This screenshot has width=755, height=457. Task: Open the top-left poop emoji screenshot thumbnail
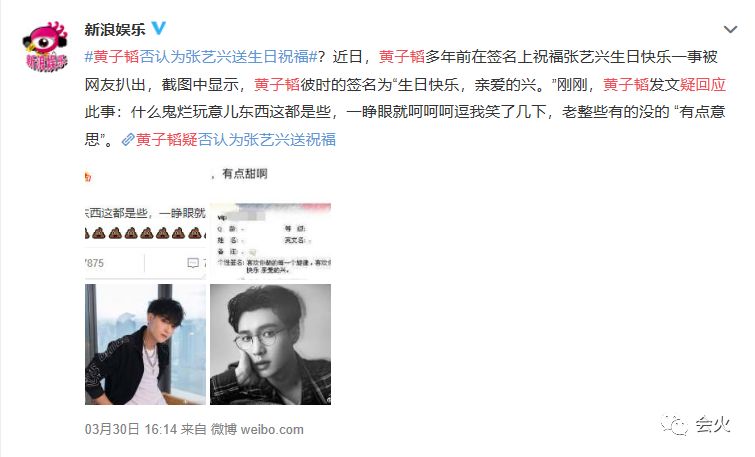[145, 241]
